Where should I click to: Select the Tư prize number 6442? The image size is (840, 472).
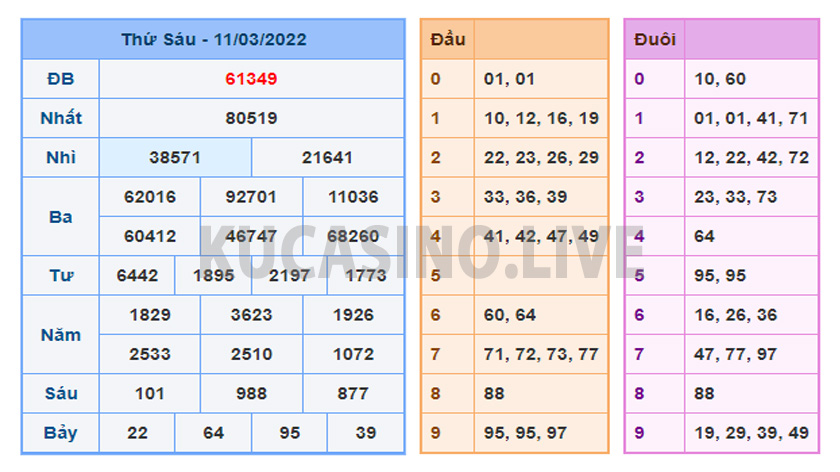pyautogui.click(x=137, y=276)
